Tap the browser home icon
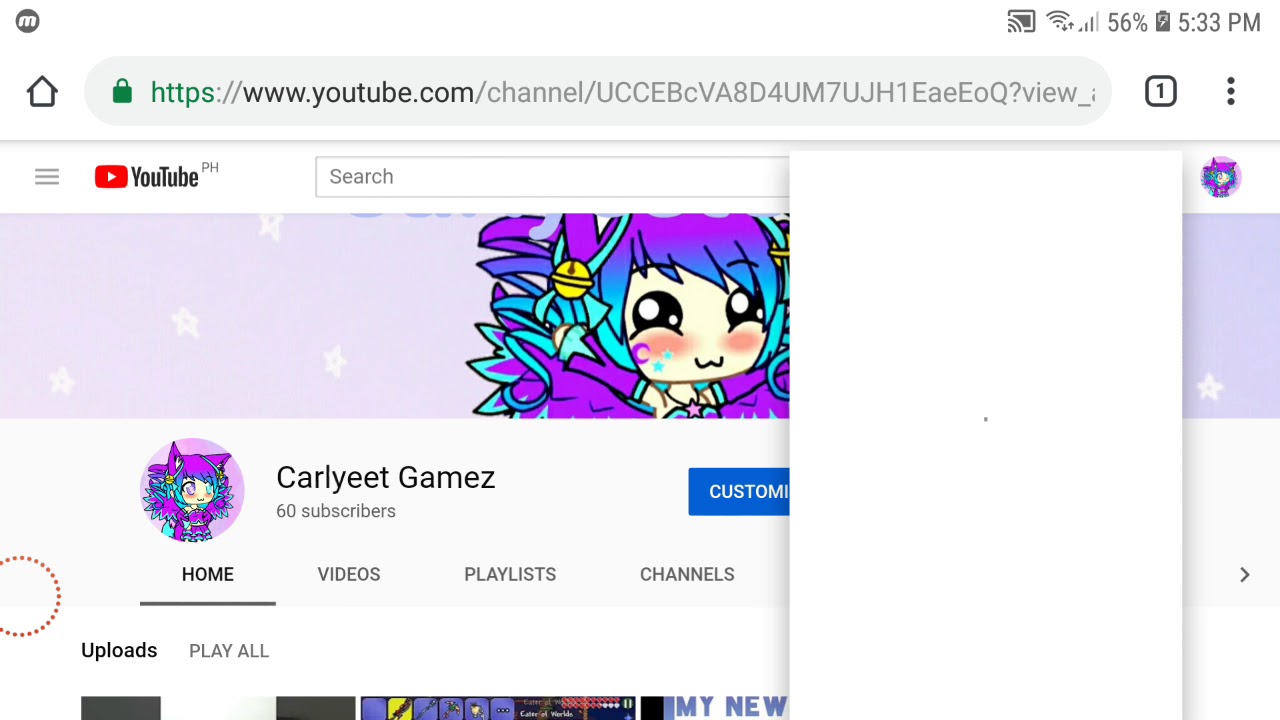1280x720 pixels. pyautogui.click(x=42, y=92)
